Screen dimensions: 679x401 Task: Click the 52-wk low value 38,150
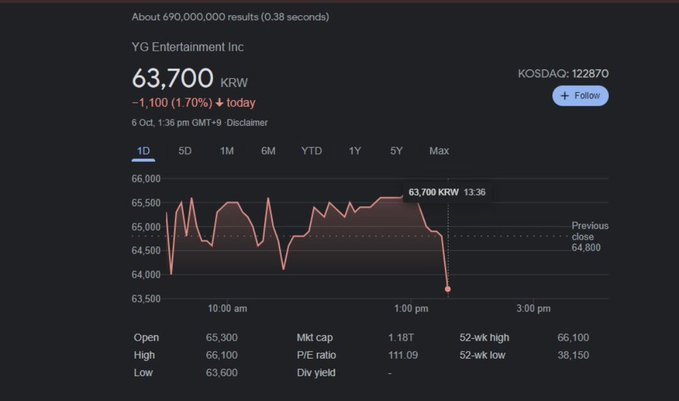pyautogui.click(x=573, y=355)
